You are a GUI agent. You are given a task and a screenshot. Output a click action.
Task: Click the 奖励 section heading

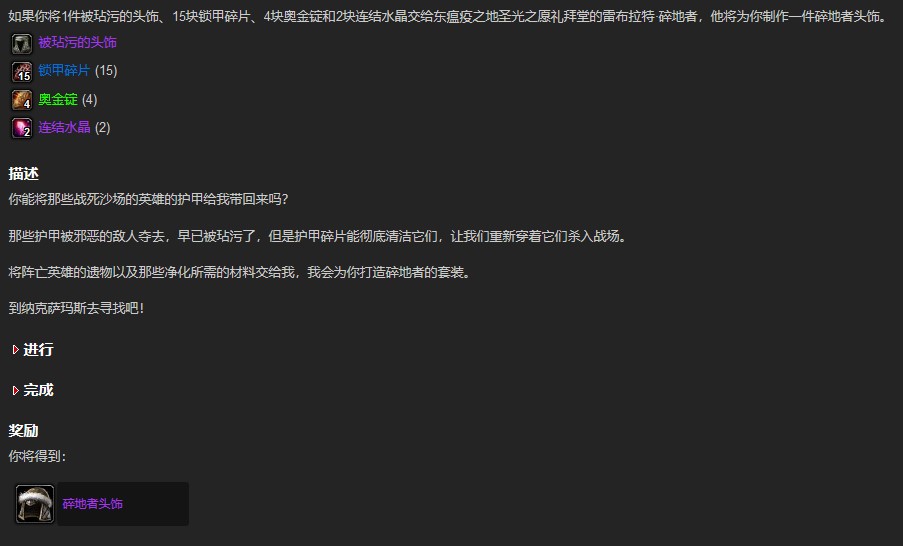pyautogui.click(x=24, y=431)
